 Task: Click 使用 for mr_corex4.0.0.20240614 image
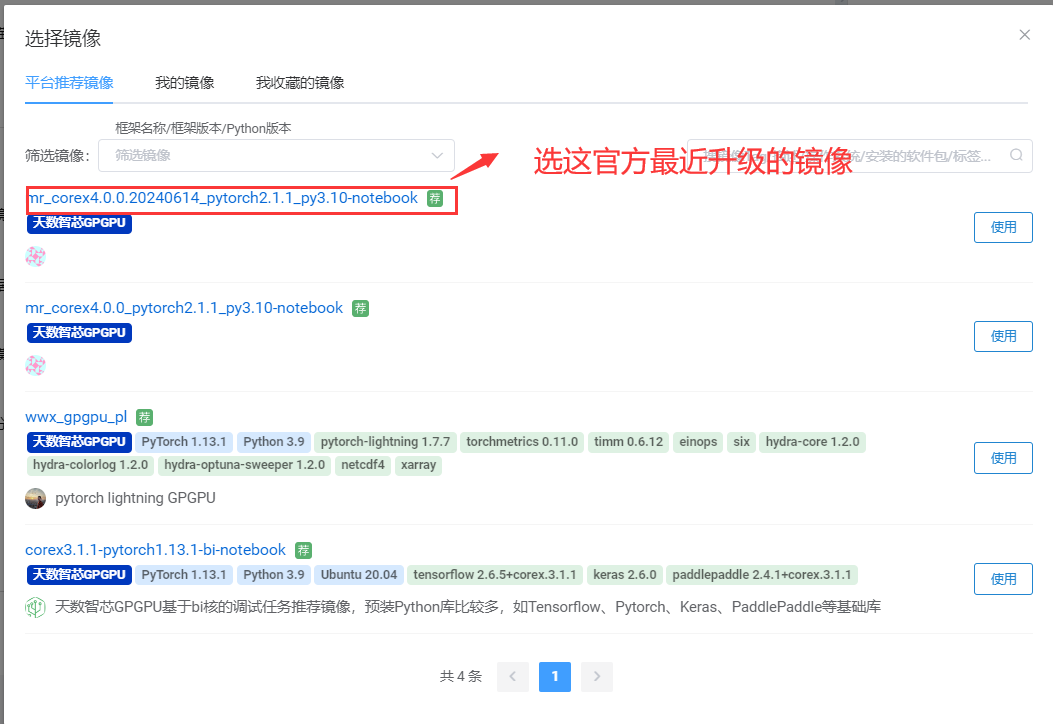1003,227
